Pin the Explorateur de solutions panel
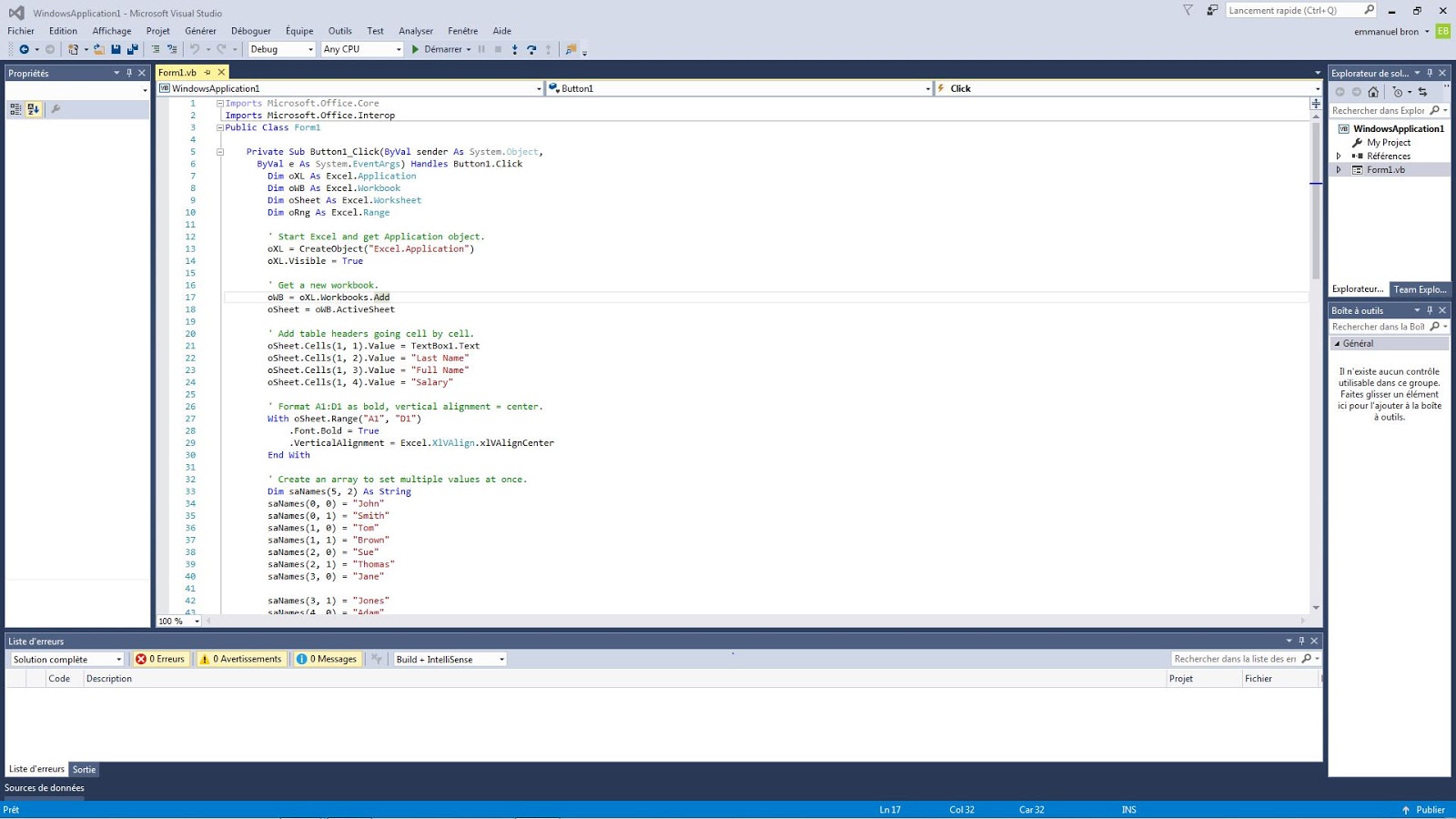This screenshot has width=1456, height=819. pos(1431,73)
